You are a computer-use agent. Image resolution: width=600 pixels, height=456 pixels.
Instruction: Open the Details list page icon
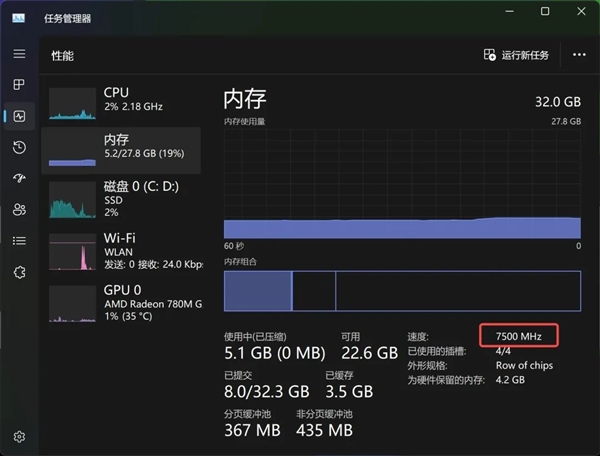19,240
